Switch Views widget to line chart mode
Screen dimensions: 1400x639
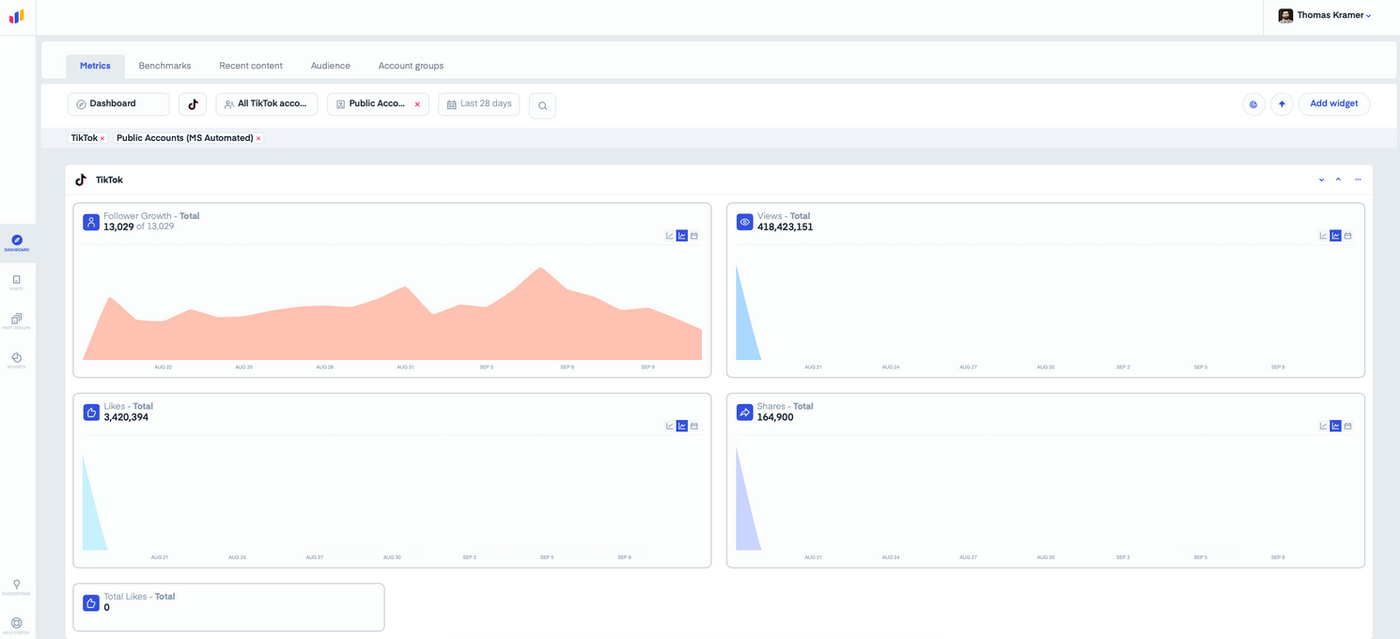coord(1323,236)
